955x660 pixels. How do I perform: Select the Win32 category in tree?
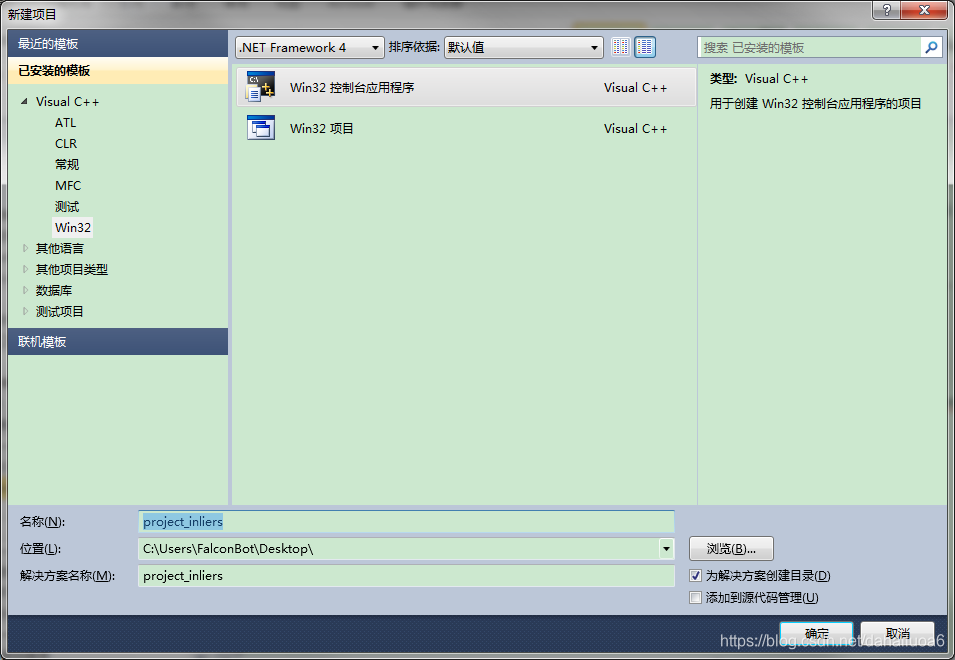click(x=72, y=227)
